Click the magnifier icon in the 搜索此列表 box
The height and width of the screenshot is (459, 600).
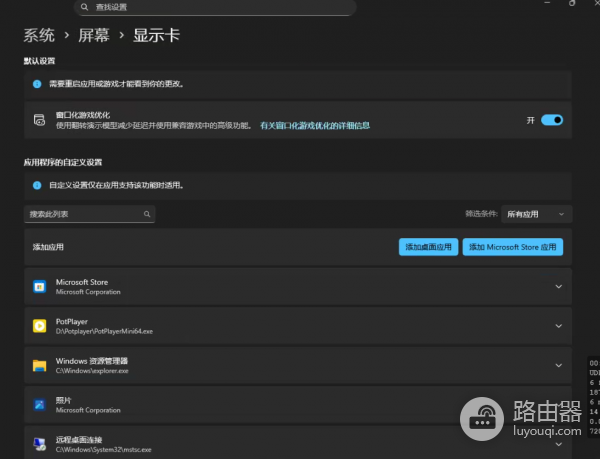147,214
